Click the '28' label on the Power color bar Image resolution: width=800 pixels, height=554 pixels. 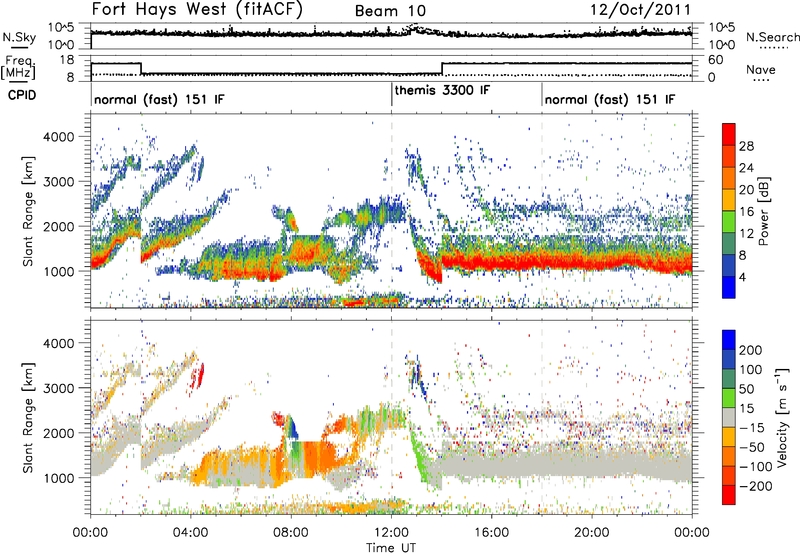(746, 146)
